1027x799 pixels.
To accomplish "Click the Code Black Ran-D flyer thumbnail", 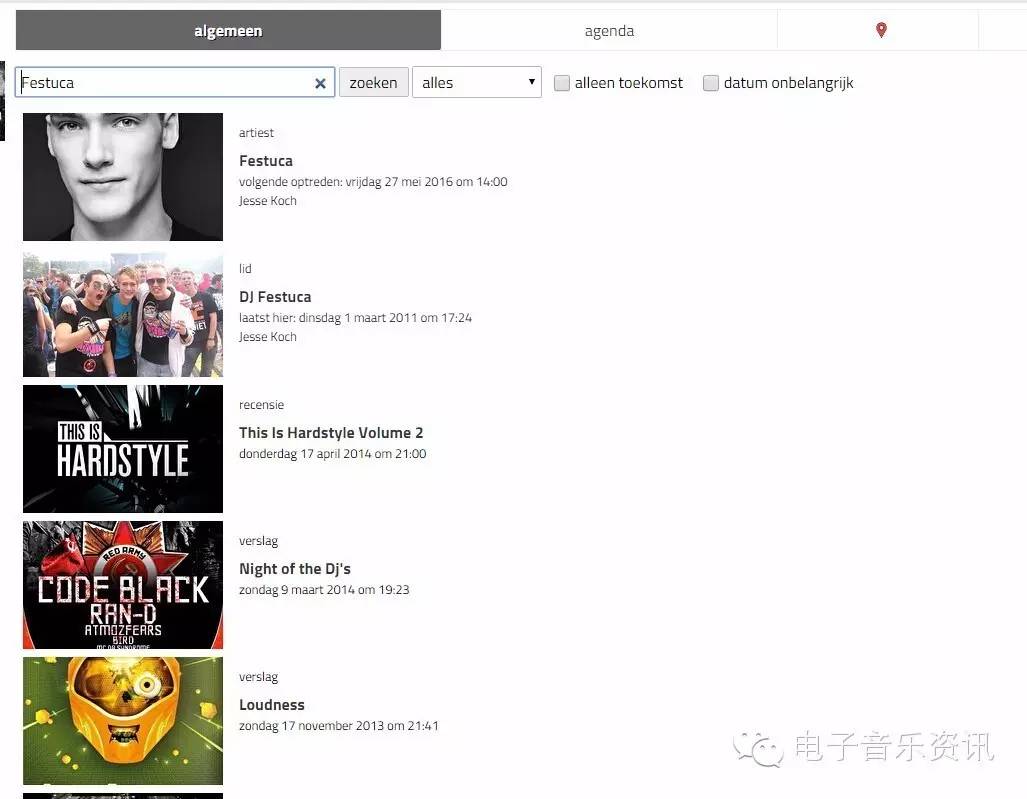I will pos(123,585).
